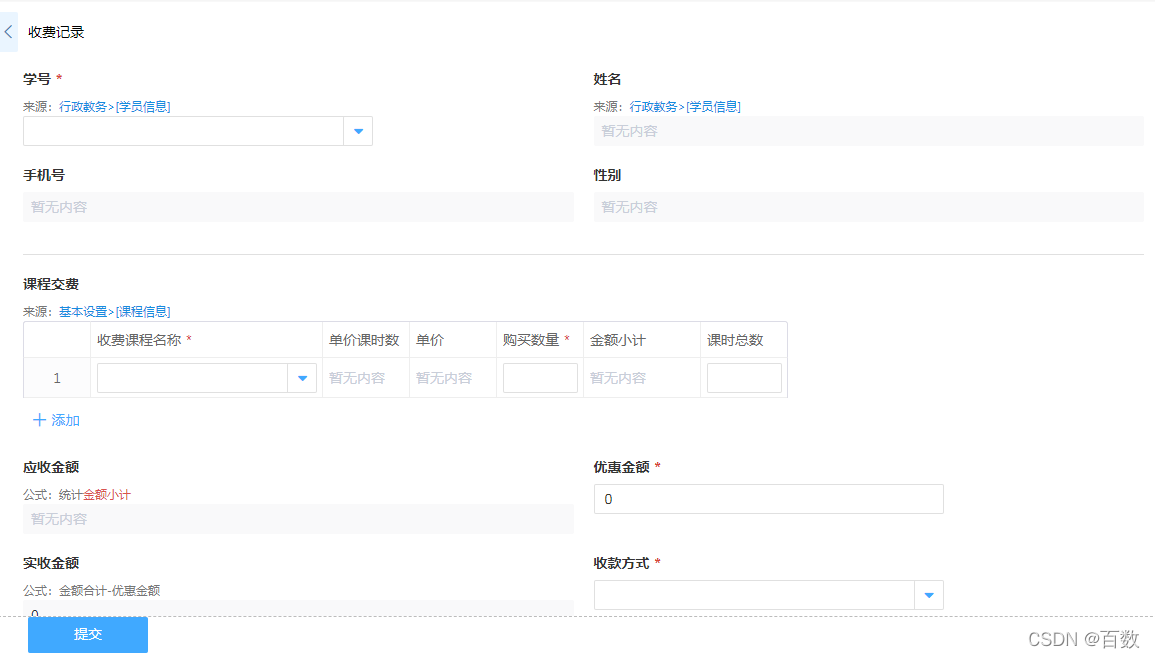
Task: Click the 金额小计 cell in row 1
Action: click(x=642, y=378)
